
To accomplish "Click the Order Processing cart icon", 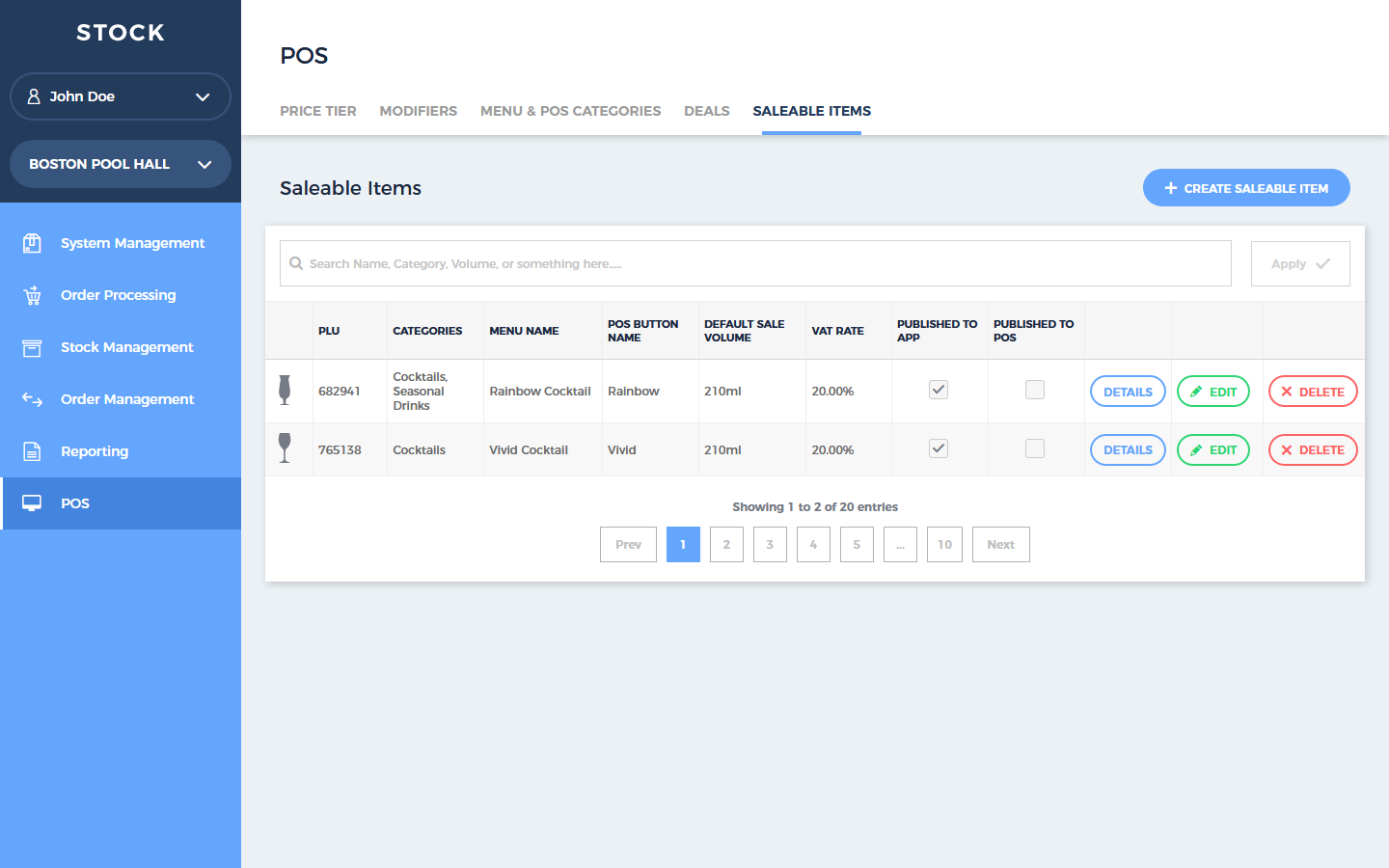I will coord(32,295).
